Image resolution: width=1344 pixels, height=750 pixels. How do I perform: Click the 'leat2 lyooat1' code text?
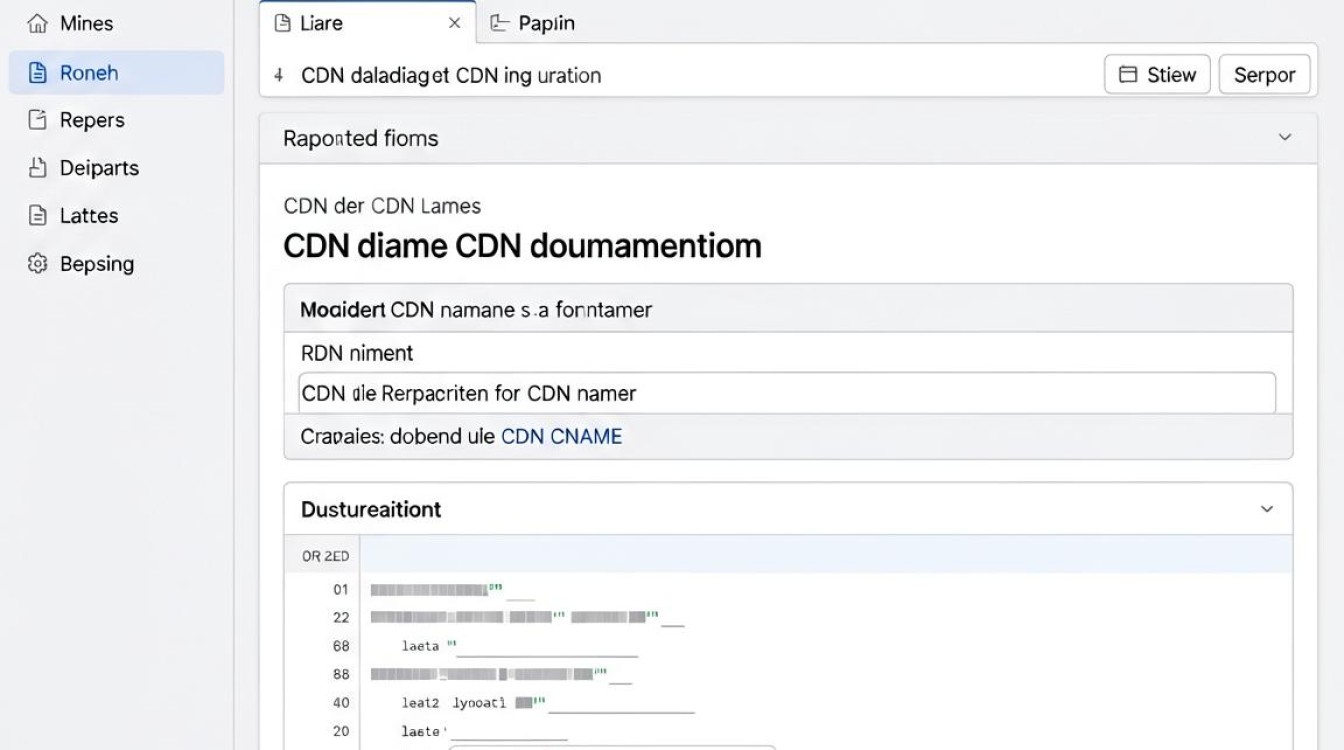pyautogui.click(x=454, y=703)
